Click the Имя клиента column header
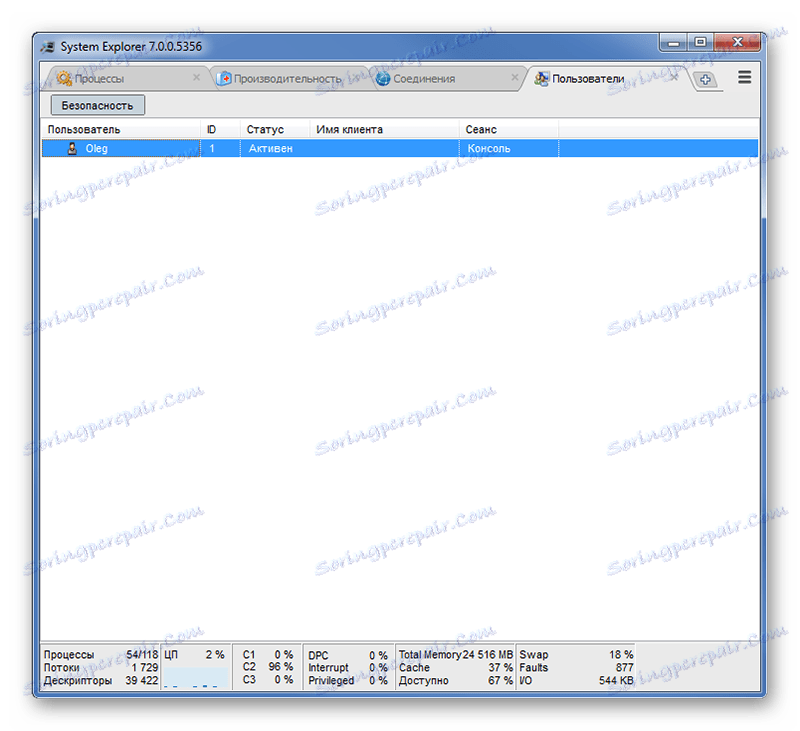Image resolution: width=800 pixels, height=731 pixels. [x=384, y=130]
